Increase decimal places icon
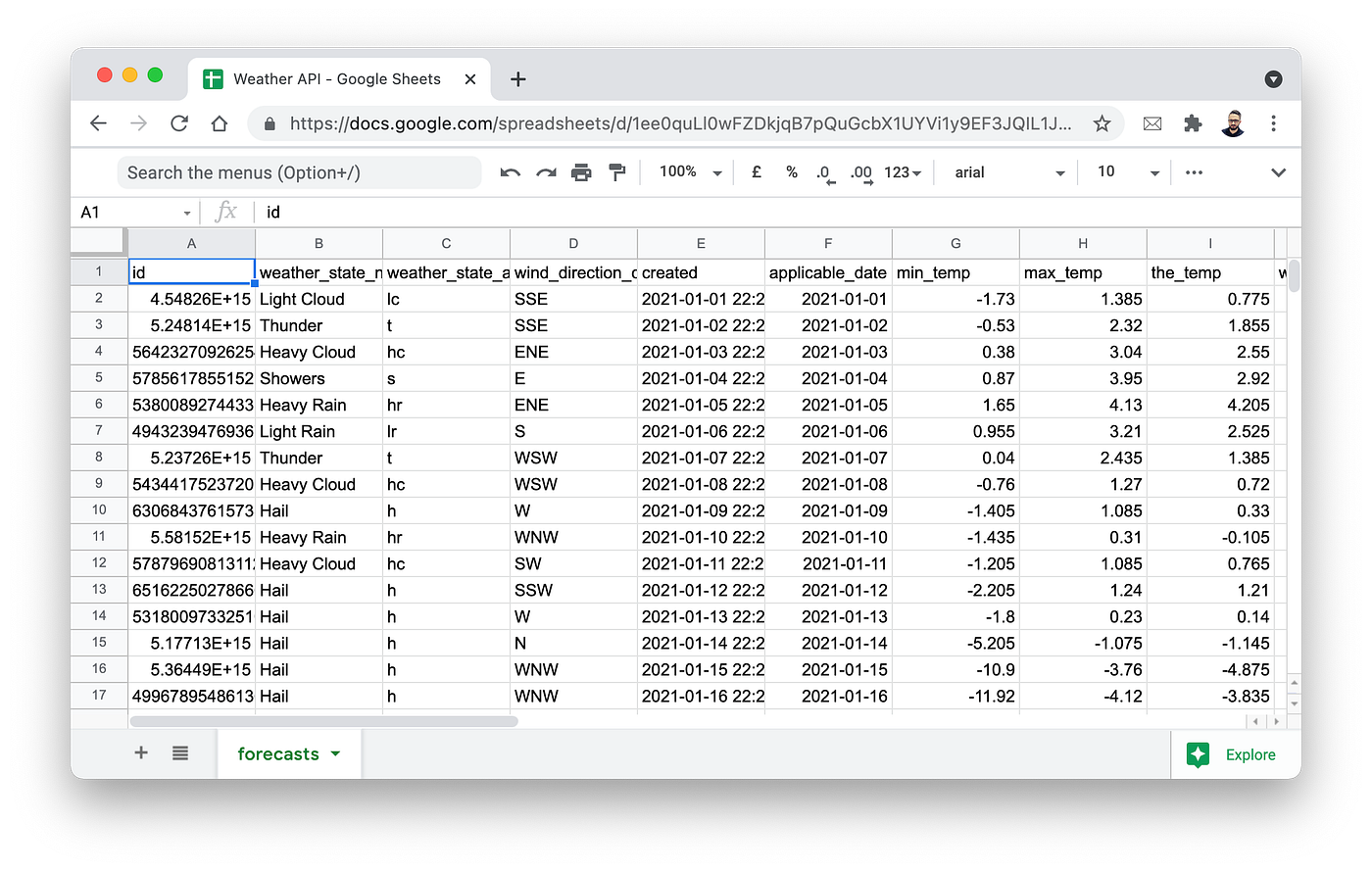The image size is (1372, 872). (860, 171)
